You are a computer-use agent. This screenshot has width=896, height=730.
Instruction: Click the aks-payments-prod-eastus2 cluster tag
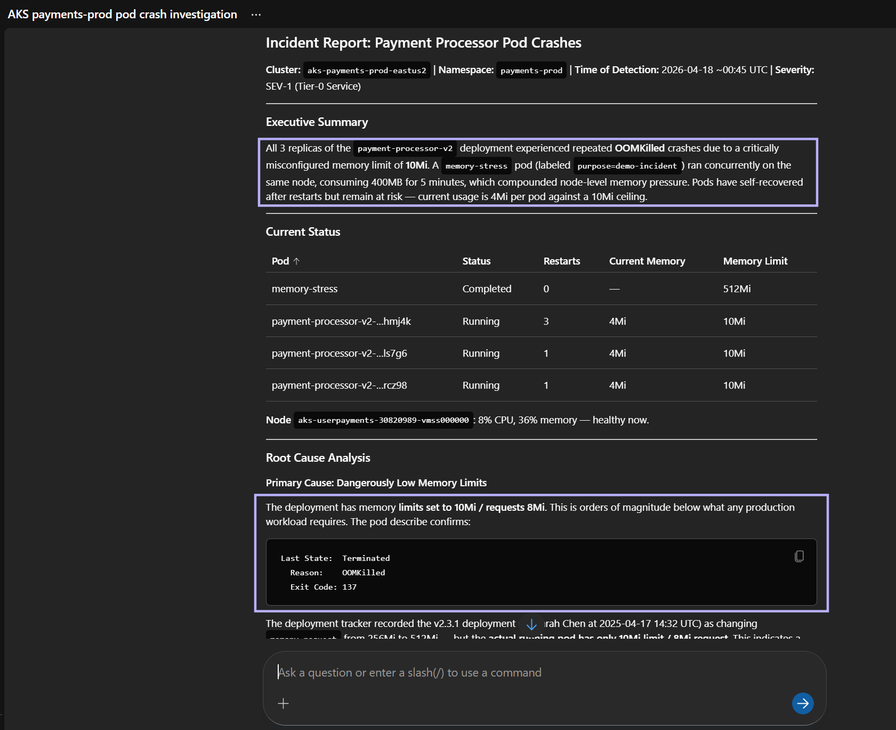366,70
